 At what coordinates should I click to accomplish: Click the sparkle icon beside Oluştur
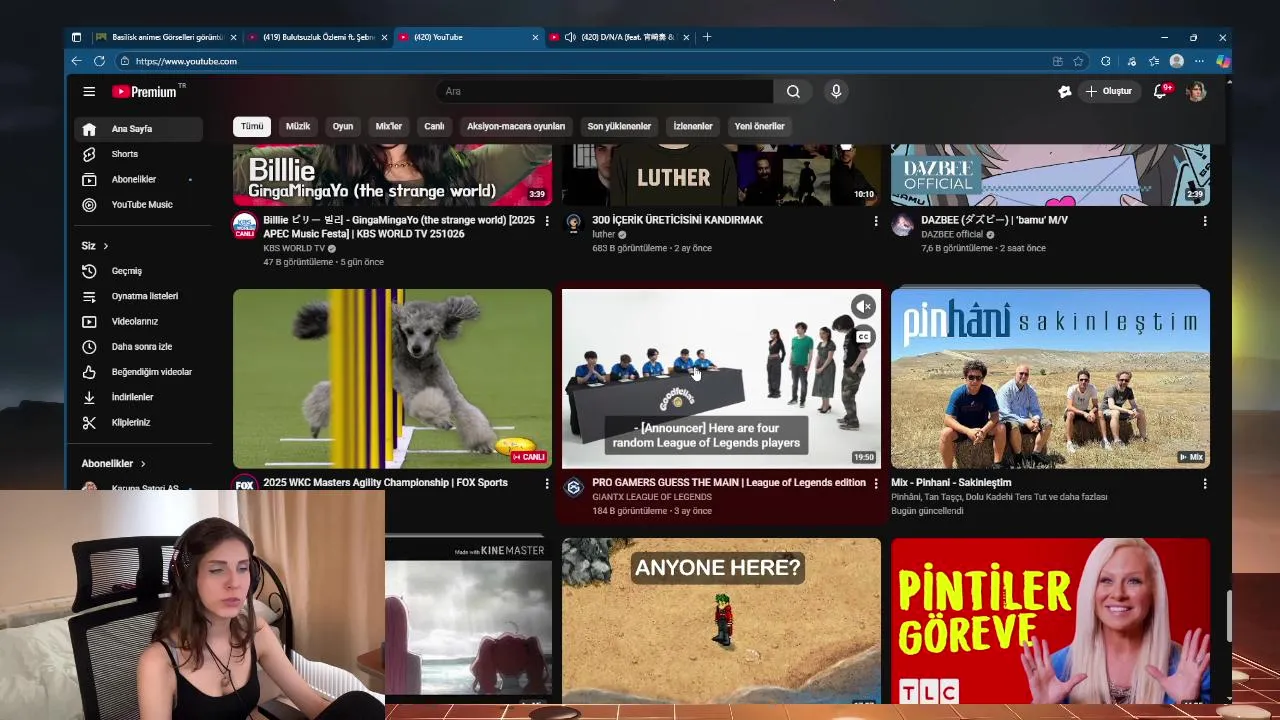tap(1065, 91)
